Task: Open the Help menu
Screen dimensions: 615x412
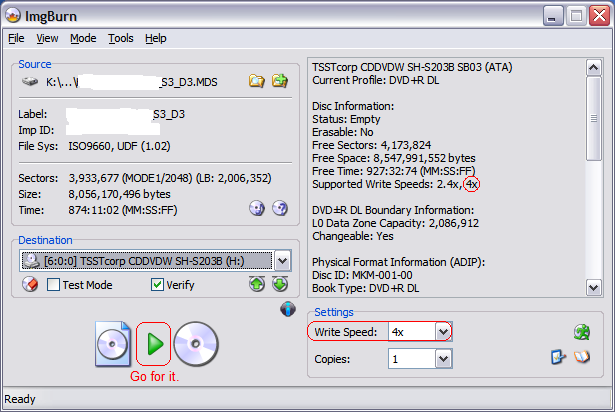Action: [155, 38]
